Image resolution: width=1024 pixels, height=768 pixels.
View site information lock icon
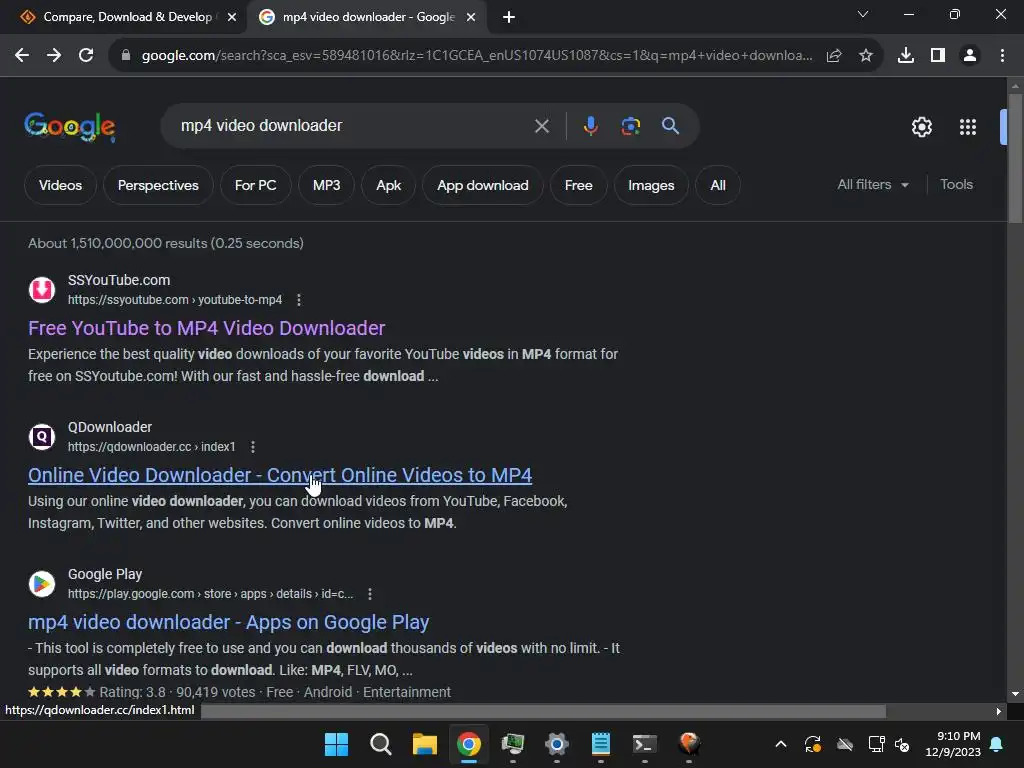[x=126, y=56]
